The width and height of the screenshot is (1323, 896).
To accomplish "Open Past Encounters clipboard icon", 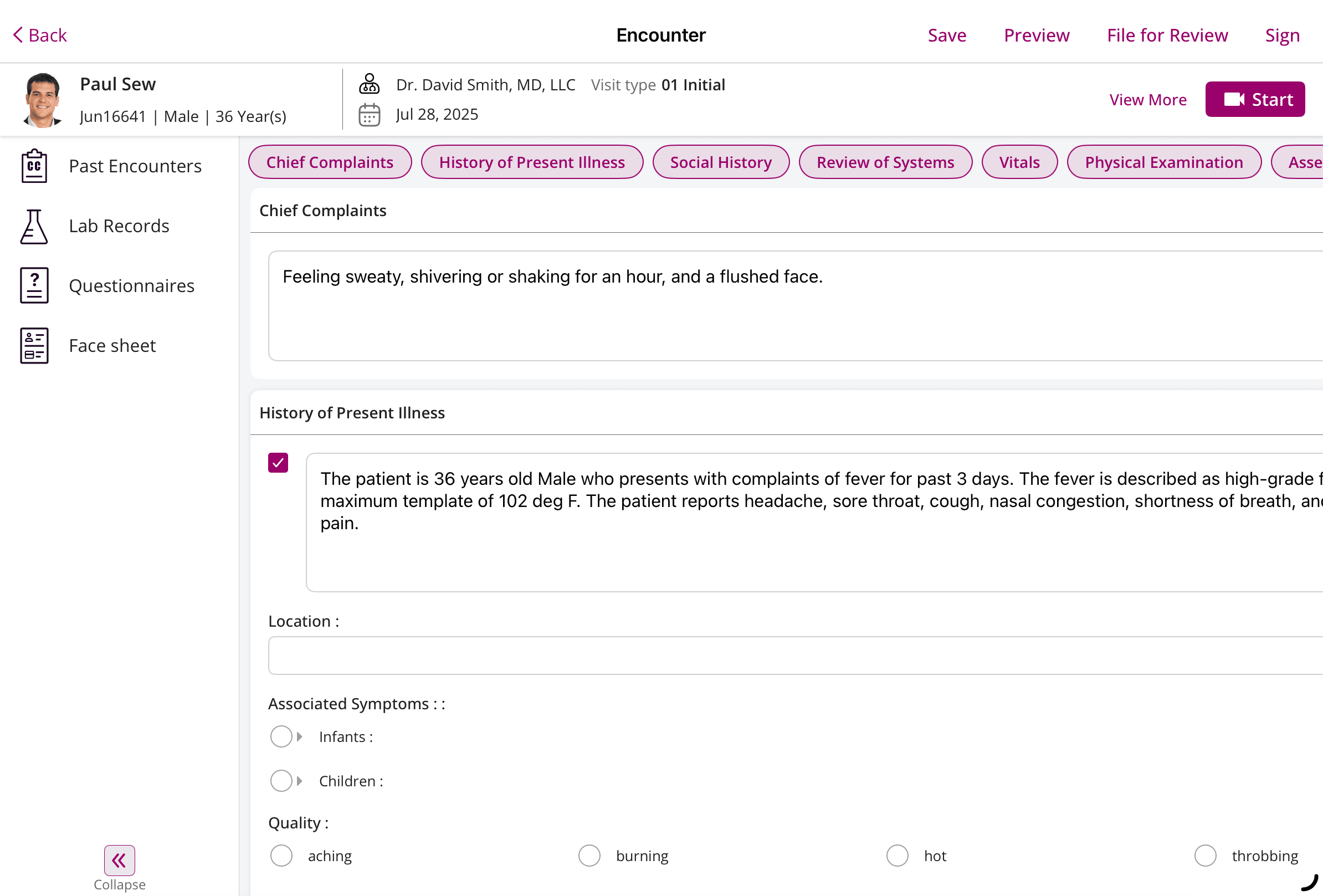I will 34,166.
